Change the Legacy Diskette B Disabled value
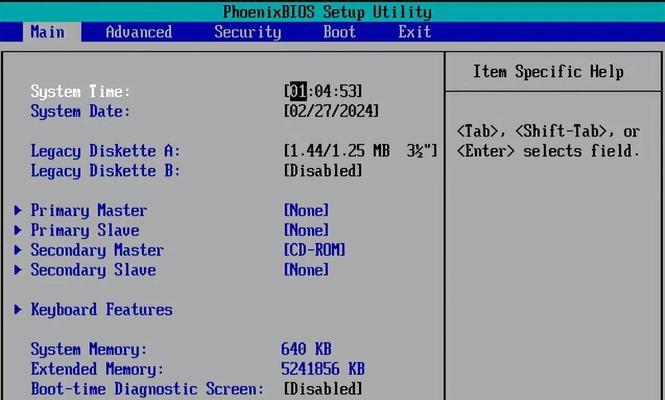Image resolution: width=665 pixels, height=400 pixels. coord(323,171)
